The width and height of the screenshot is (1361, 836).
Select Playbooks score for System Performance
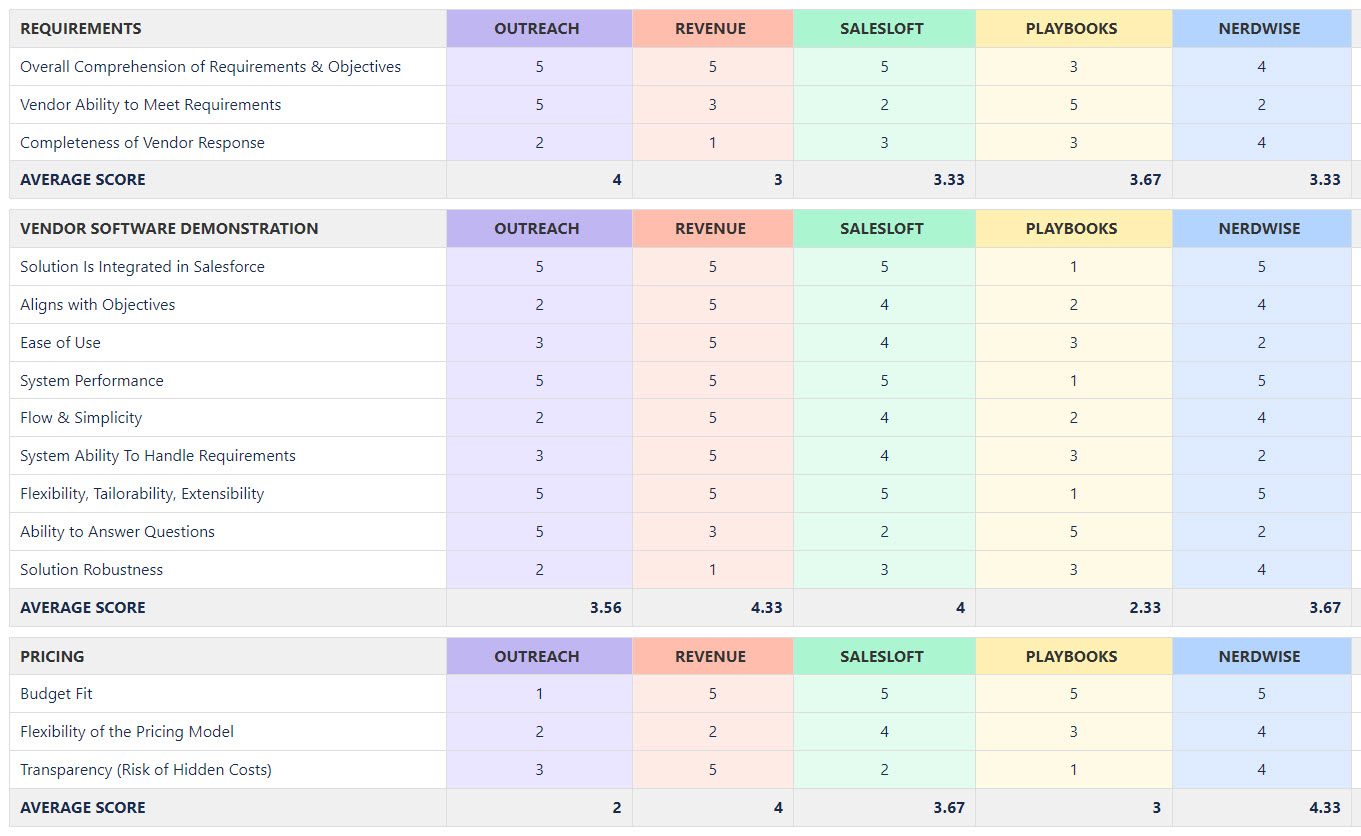coord(1073,381)
